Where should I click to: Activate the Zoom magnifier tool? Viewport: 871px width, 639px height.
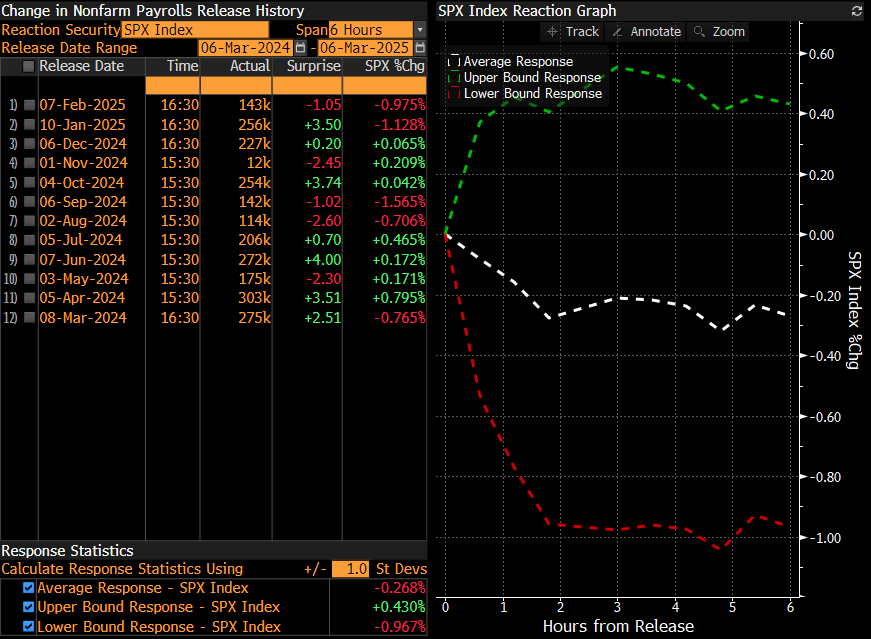pyautogui.click(x=718, y=32)
